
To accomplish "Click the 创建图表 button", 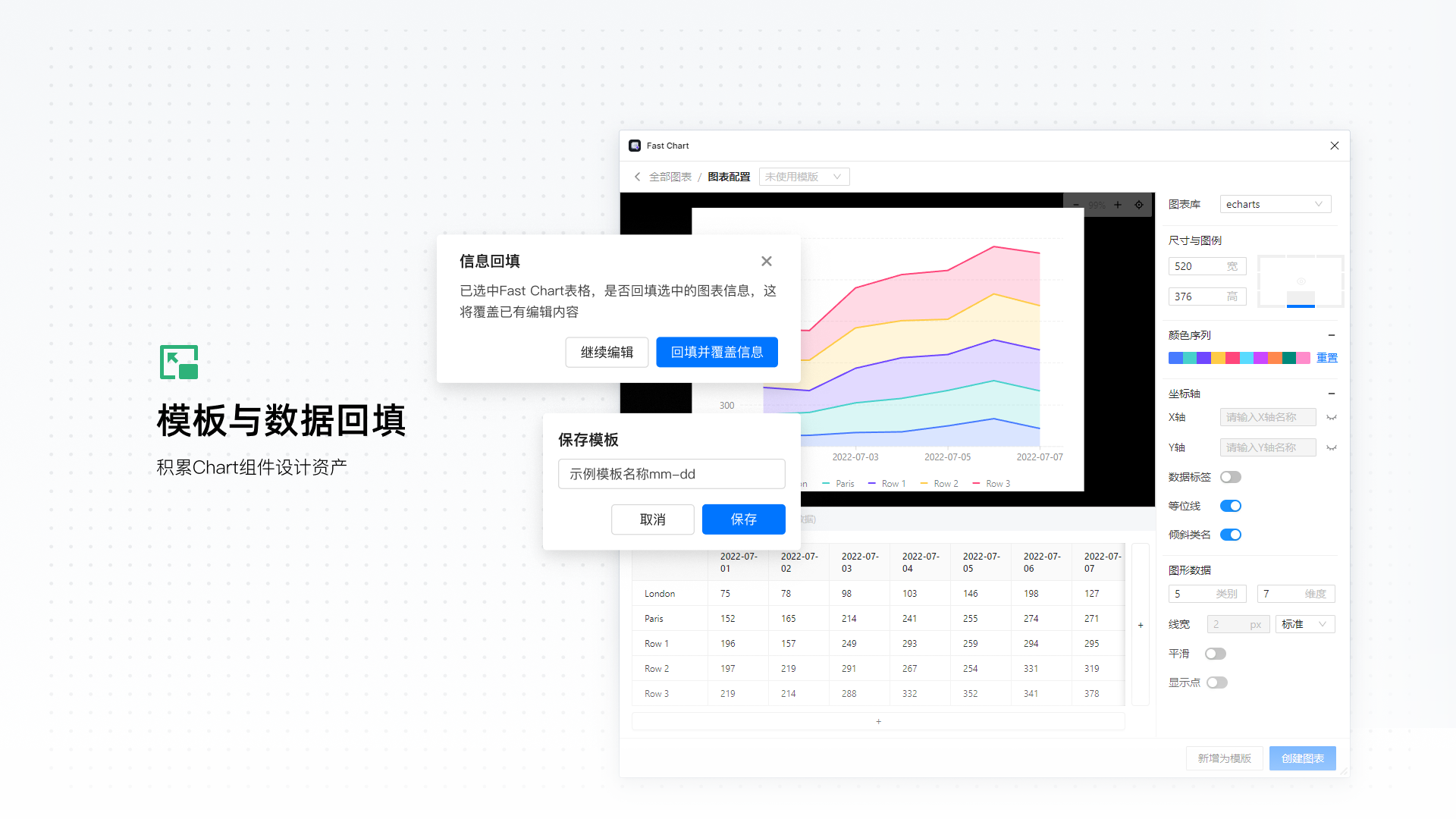I will (1302, 758).
